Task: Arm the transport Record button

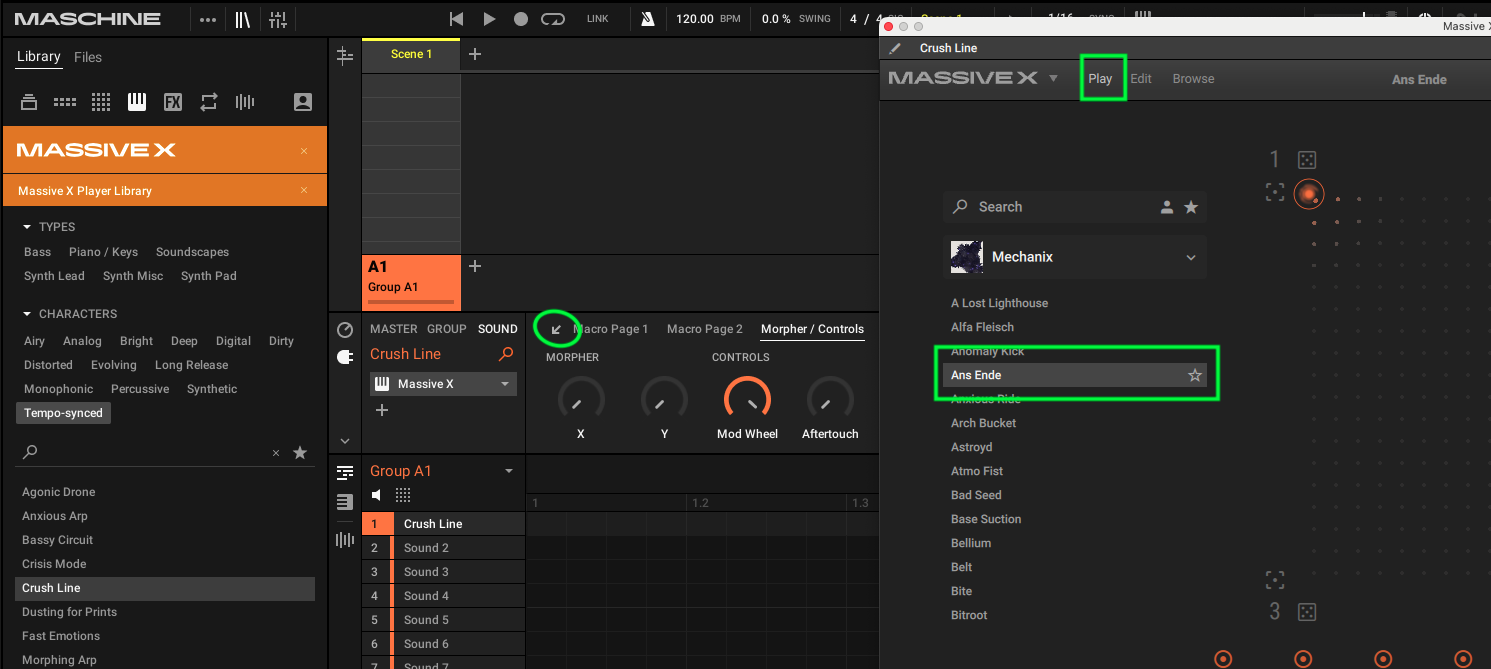Action: click(x=521, y=19)
